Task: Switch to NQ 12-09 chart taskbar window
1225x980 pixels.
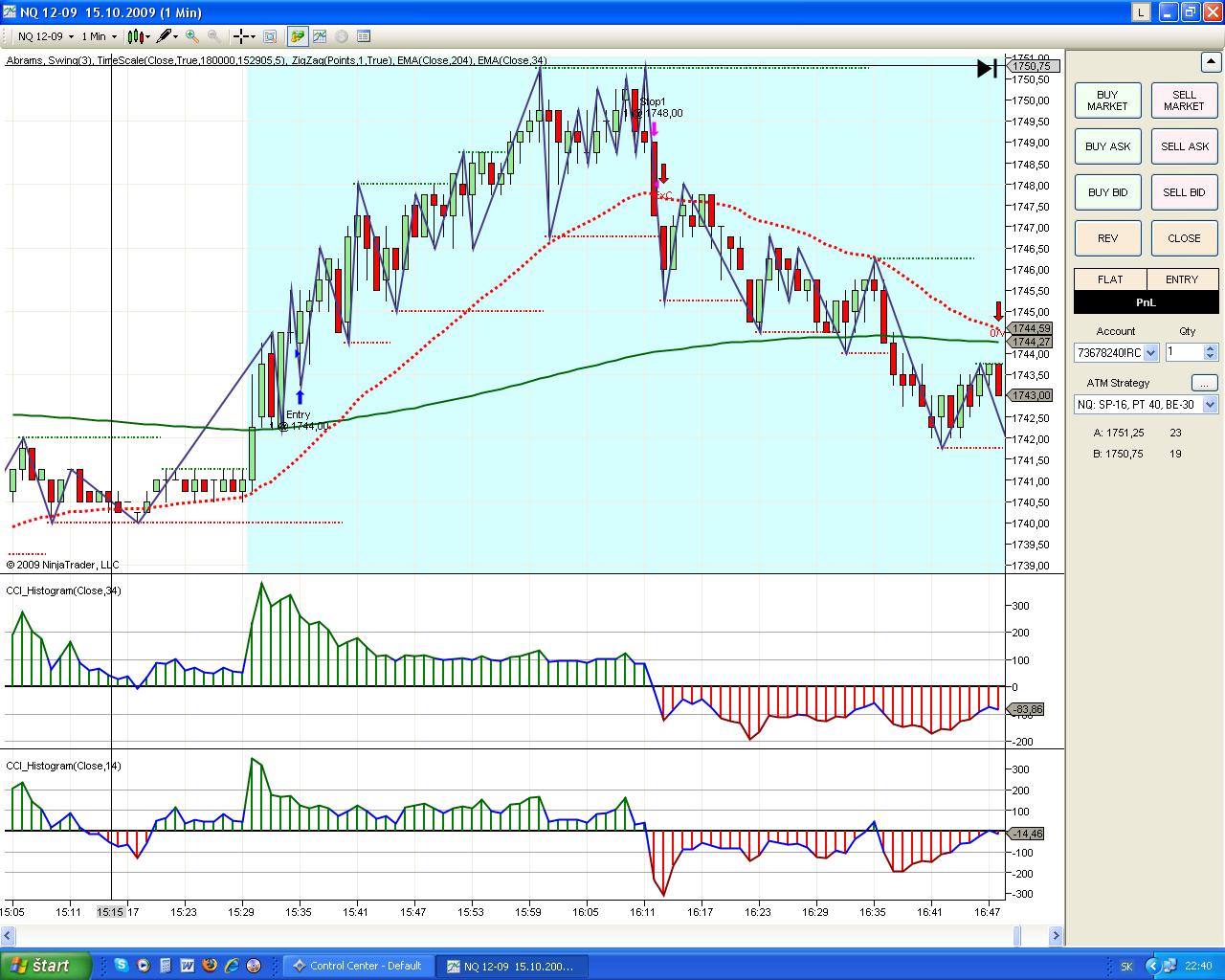Action: pyautogui.click(x=514, y=966)
